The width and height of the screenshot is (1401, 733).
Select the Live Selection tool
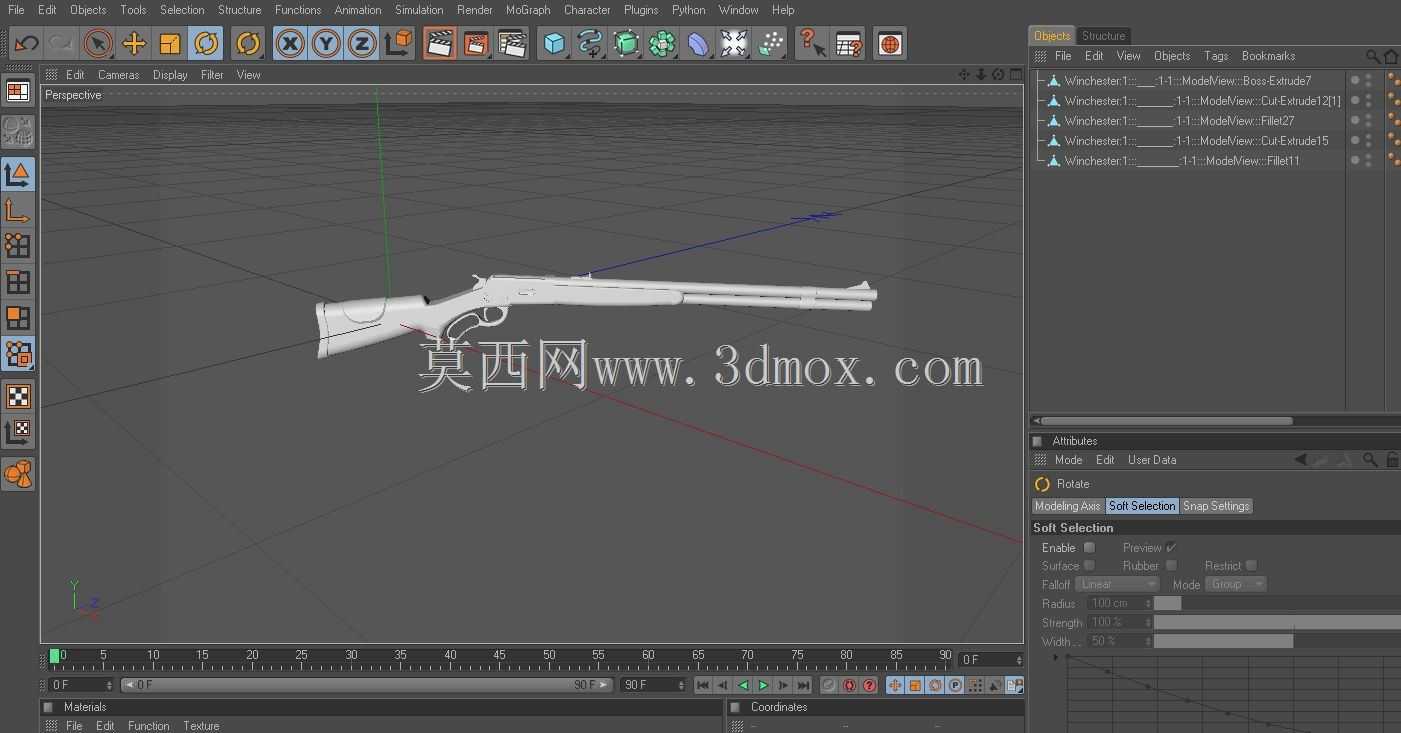tap(97, 43)
